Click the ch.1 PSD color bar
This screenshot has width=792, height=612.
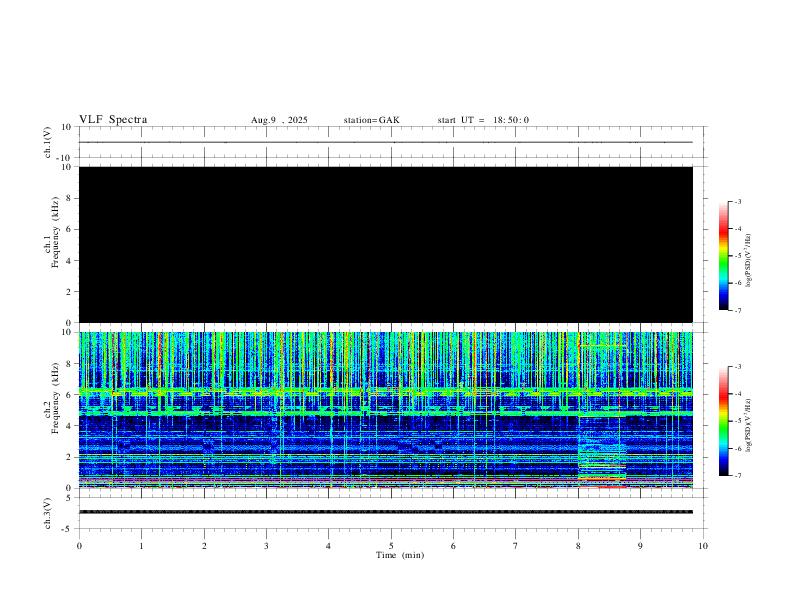coord(723,256)
